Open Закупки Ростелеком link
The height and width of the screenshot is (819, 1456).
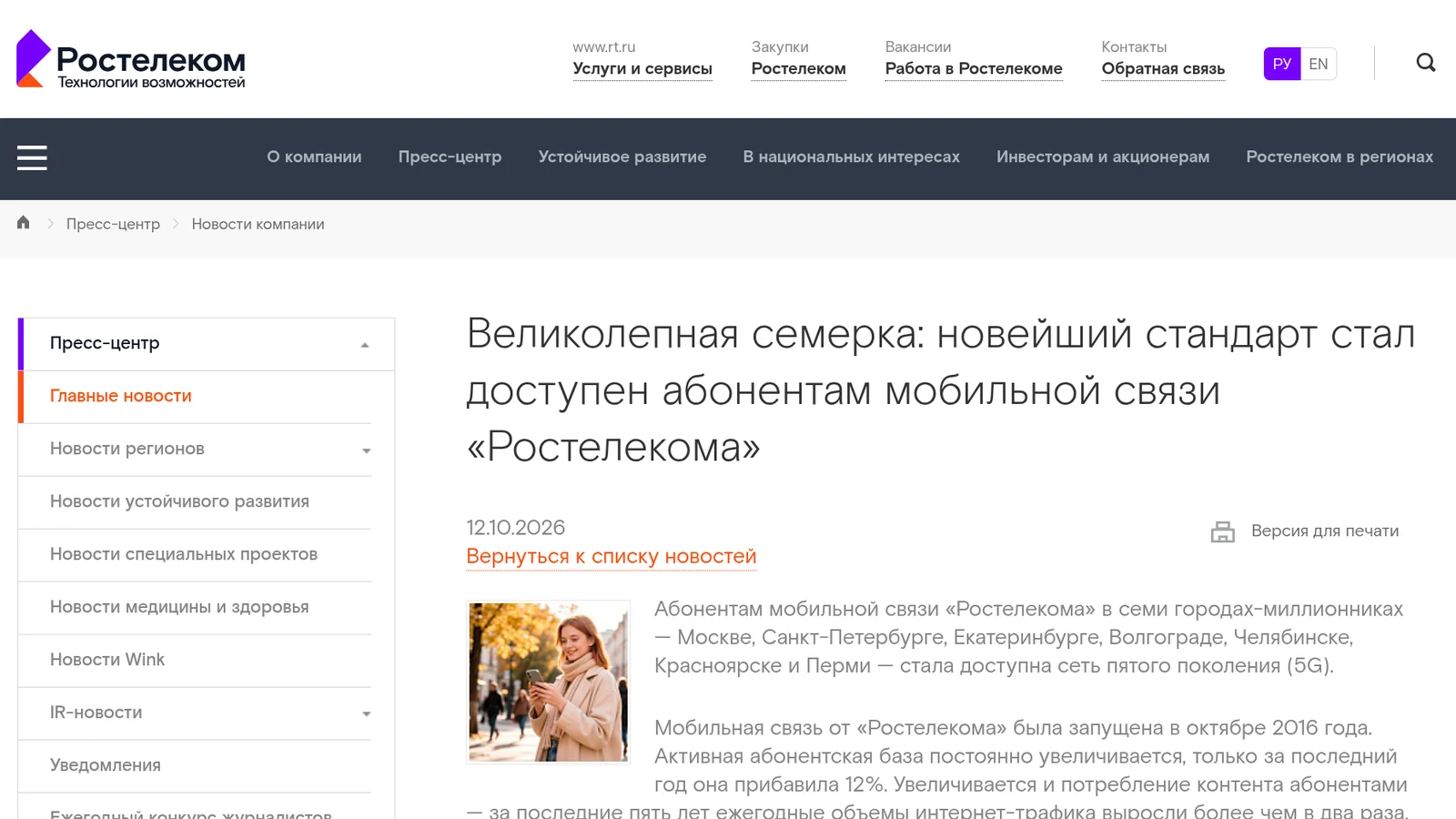point(798,68)
